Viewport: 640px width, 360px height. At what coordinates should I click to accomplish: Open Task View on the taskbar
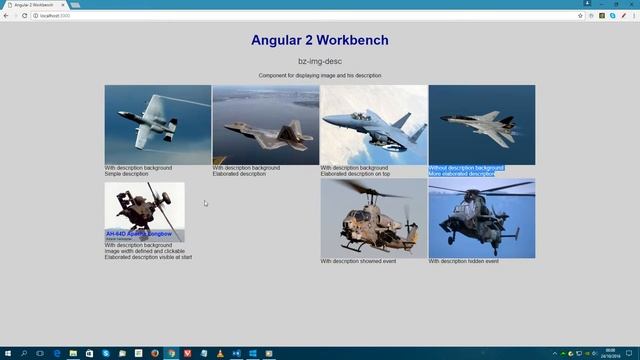(x=40, y=353)
